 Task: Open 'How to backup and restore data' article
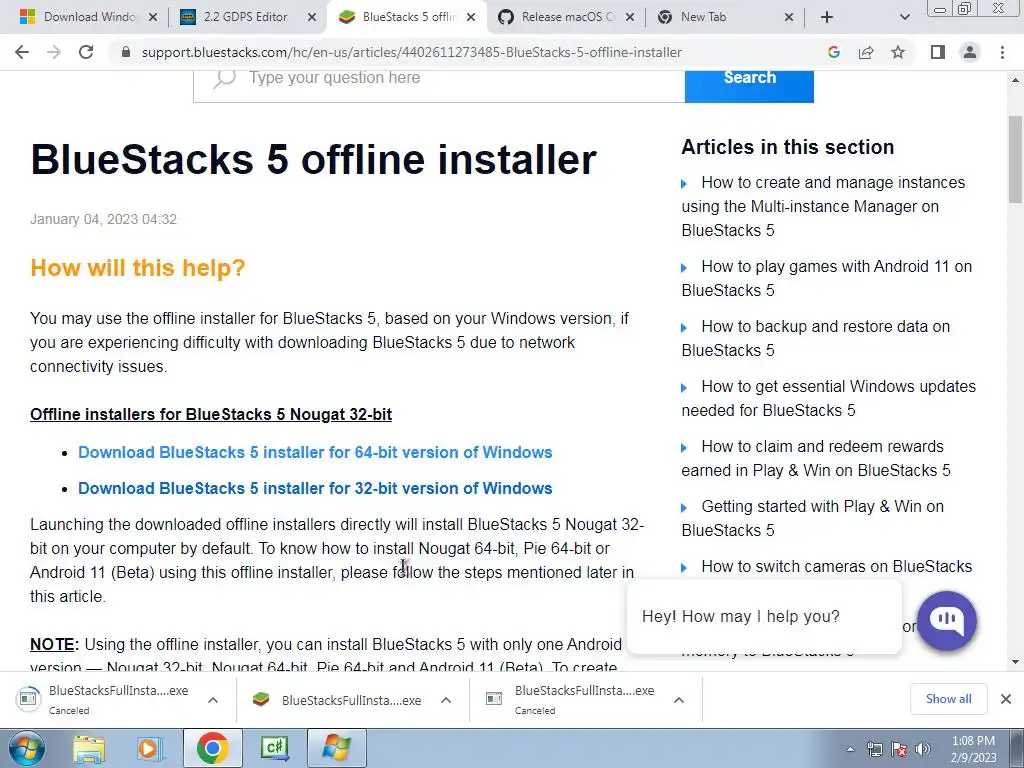tap(816, 338)
